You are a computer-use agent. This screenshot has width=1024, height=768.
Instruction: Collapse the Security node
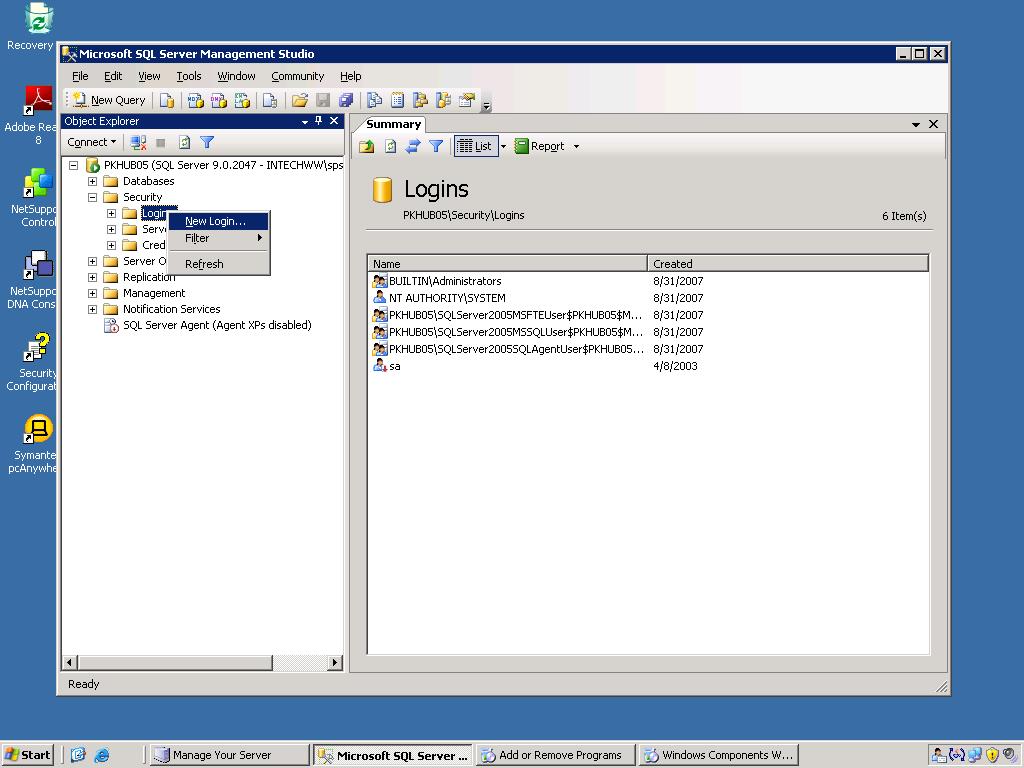tap(93, 197)
